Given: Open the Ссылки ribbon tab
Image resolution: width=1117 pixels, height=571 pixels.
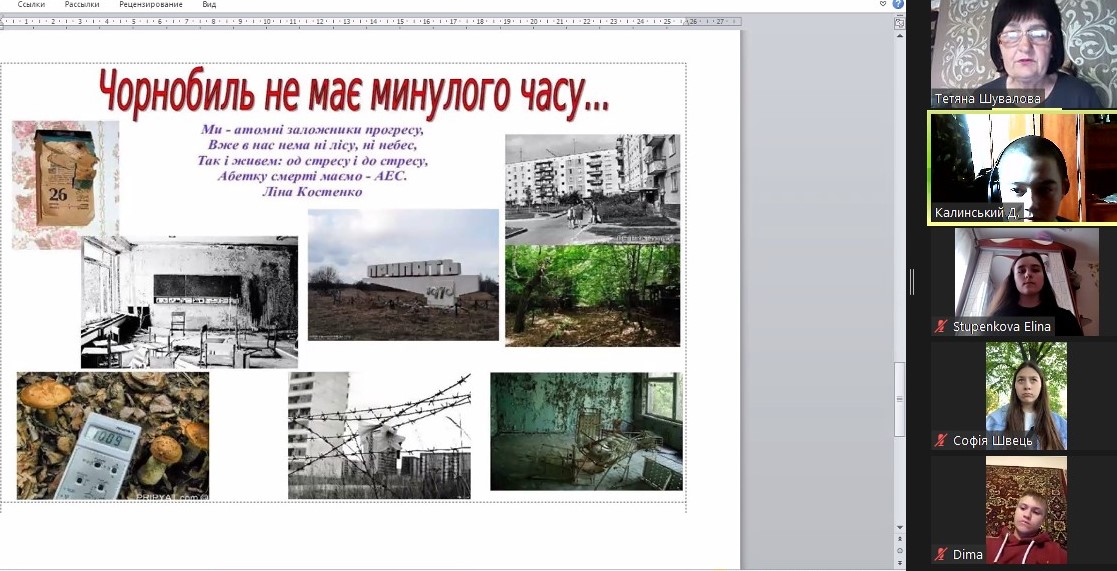Looking at the screenshot, I should [x=31, y=5].
